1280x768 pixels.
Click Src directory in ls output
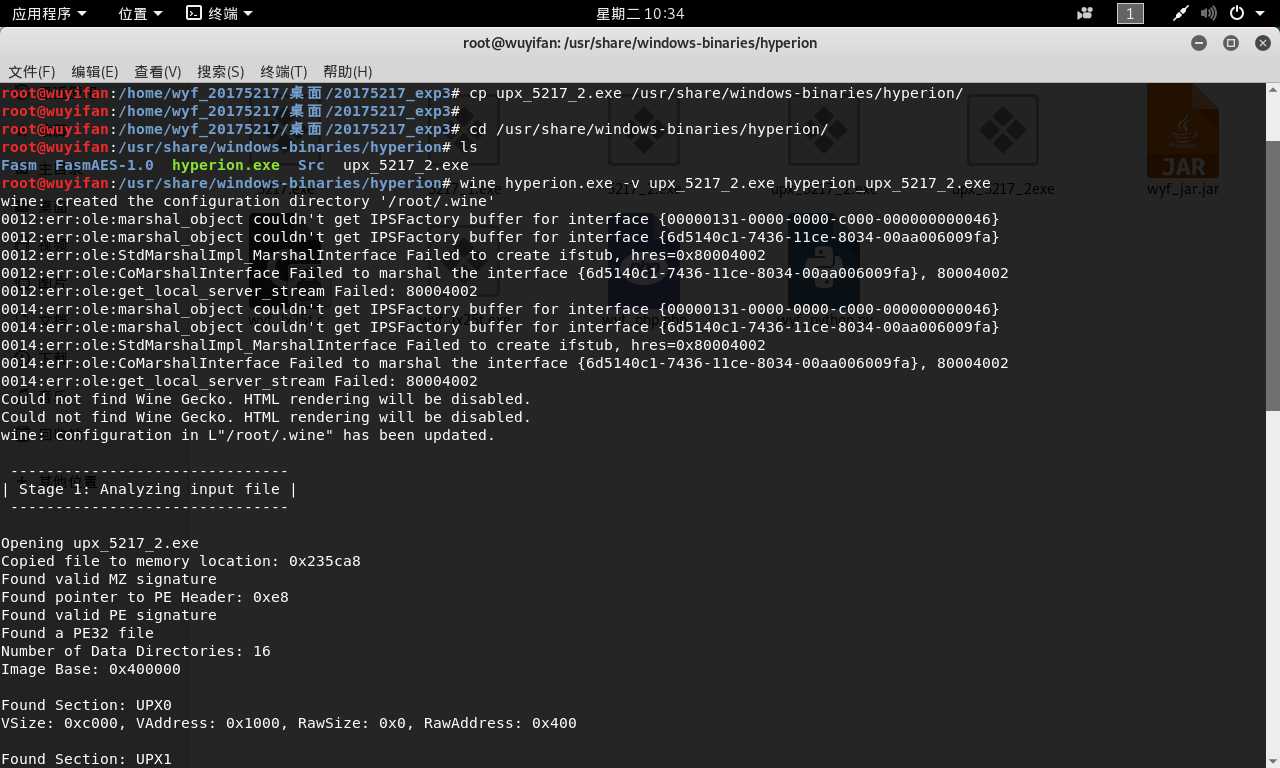311,165
